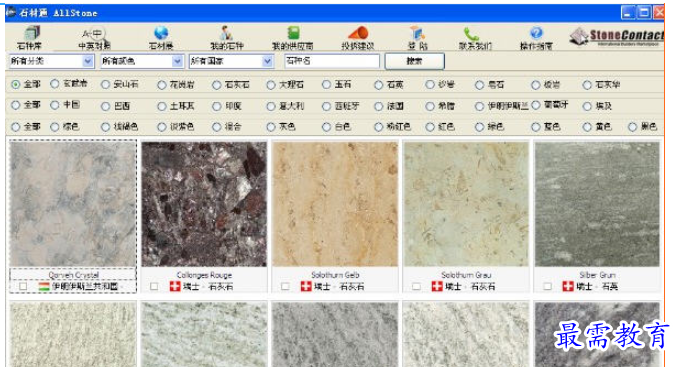This screenshot has height=367, width=678.
Task: Select the 花岗岩 granite radio button
Action: (x=162, y=85)
